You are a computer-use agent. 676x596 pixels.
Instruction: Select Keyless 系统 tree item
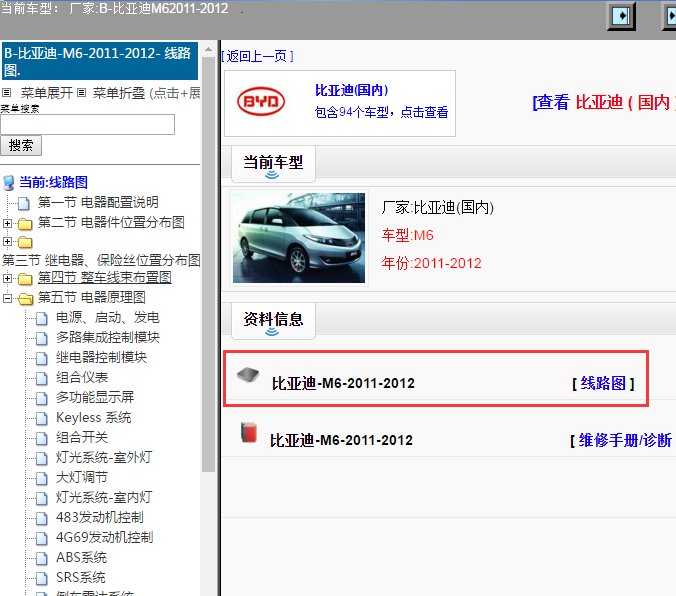pyautogui.click(x=94, y=418)
